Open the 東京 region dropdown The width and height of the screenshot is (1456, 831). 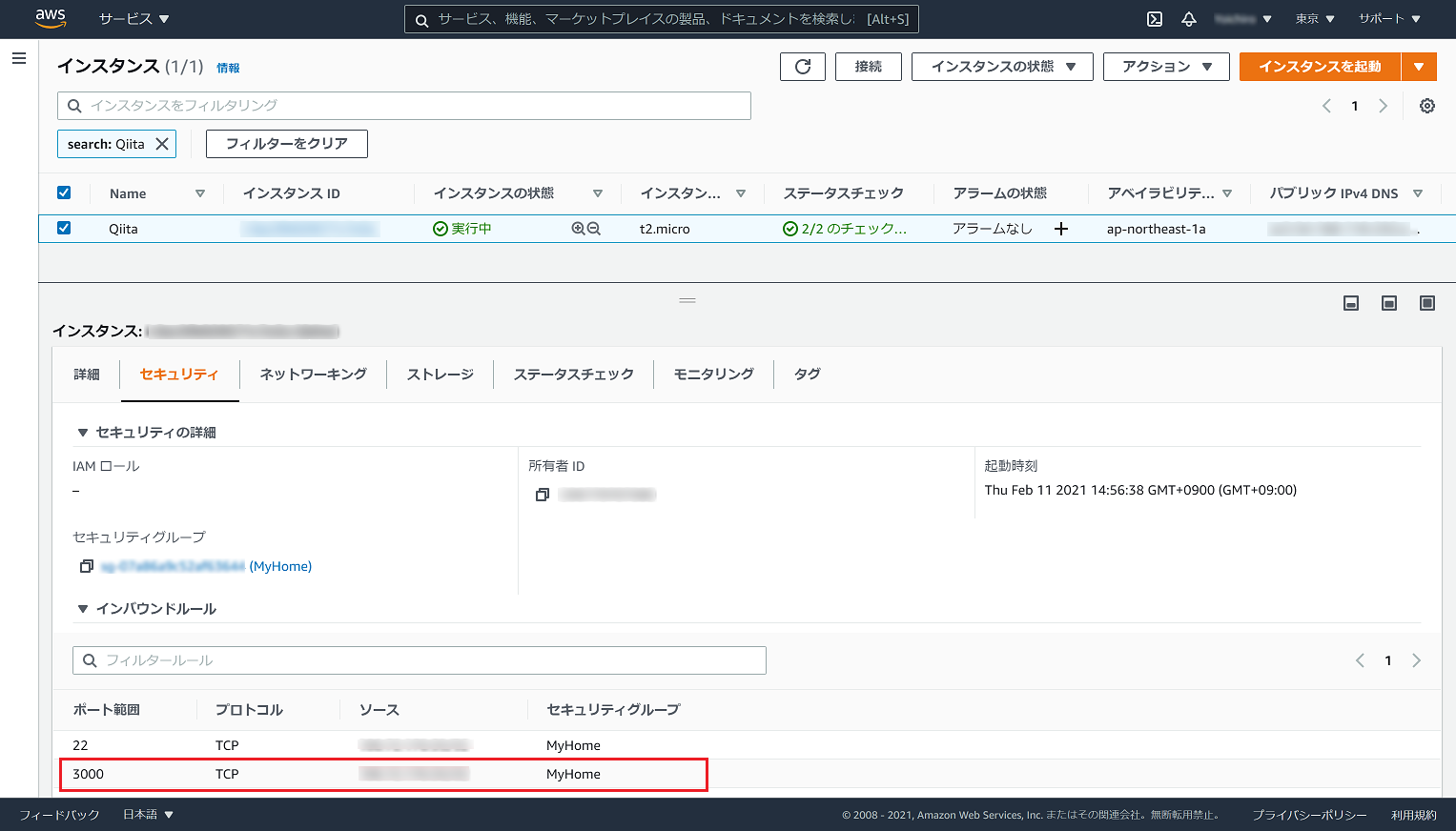(x=1315, y=19)
